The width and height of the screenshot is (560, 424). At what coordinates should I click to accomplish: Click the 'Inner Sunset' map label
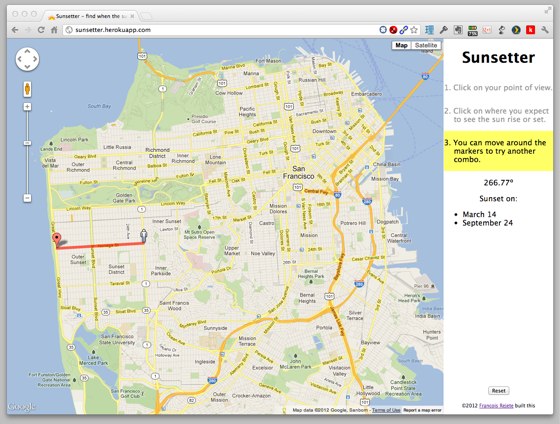point(166,221)
